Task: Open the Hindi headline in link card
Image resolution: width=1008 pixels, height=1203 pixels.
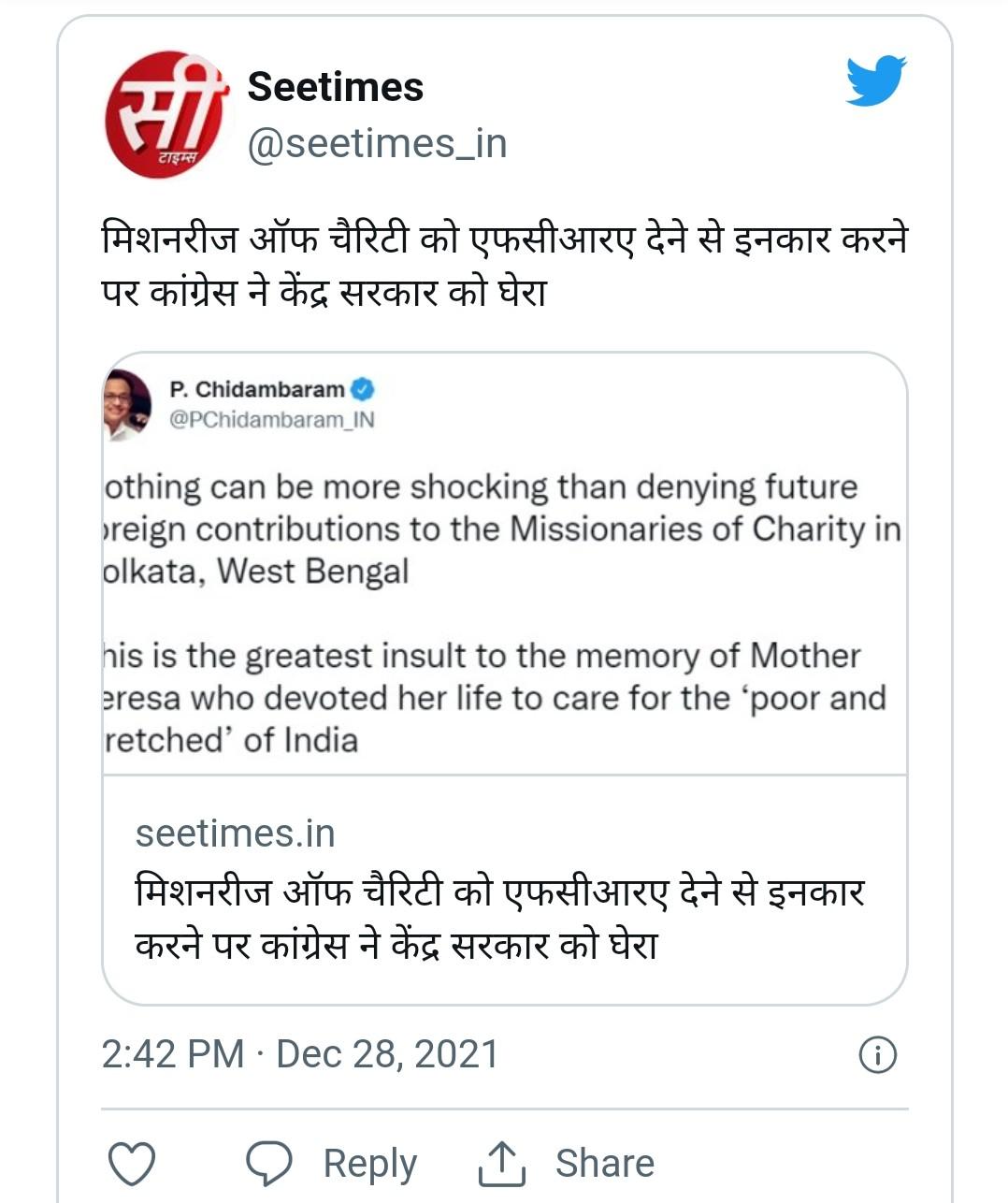Action: click(500, 918)
